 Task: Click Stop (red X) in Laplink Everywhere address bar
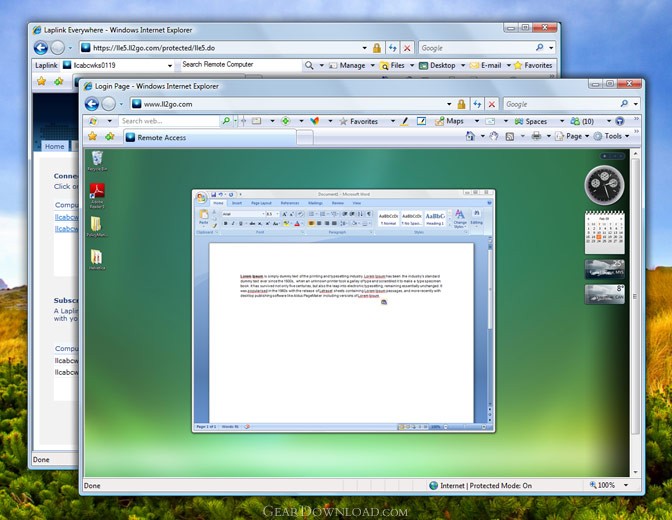pos(407,48)
